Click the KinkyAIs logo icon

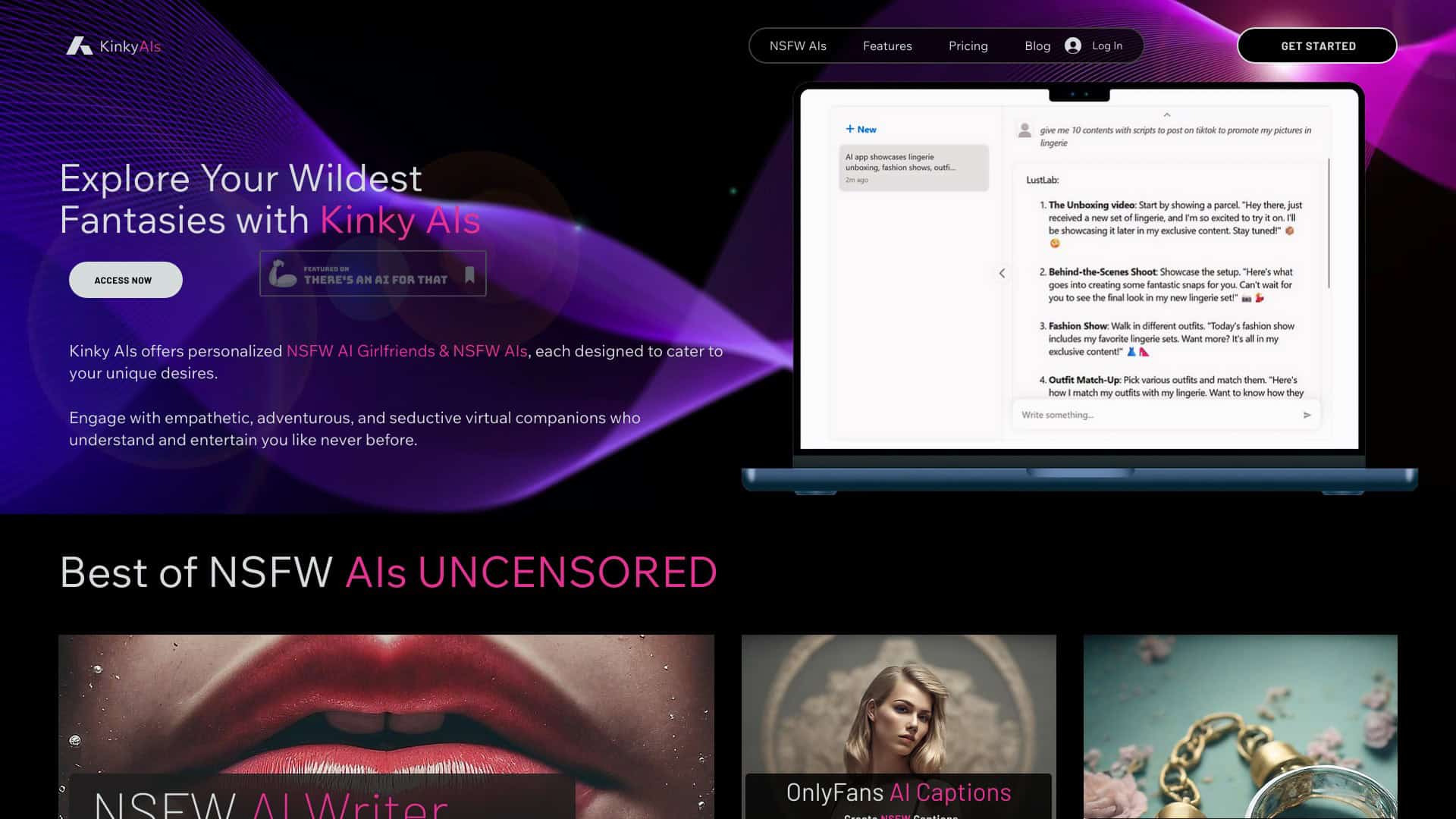(x=79, y=46)
